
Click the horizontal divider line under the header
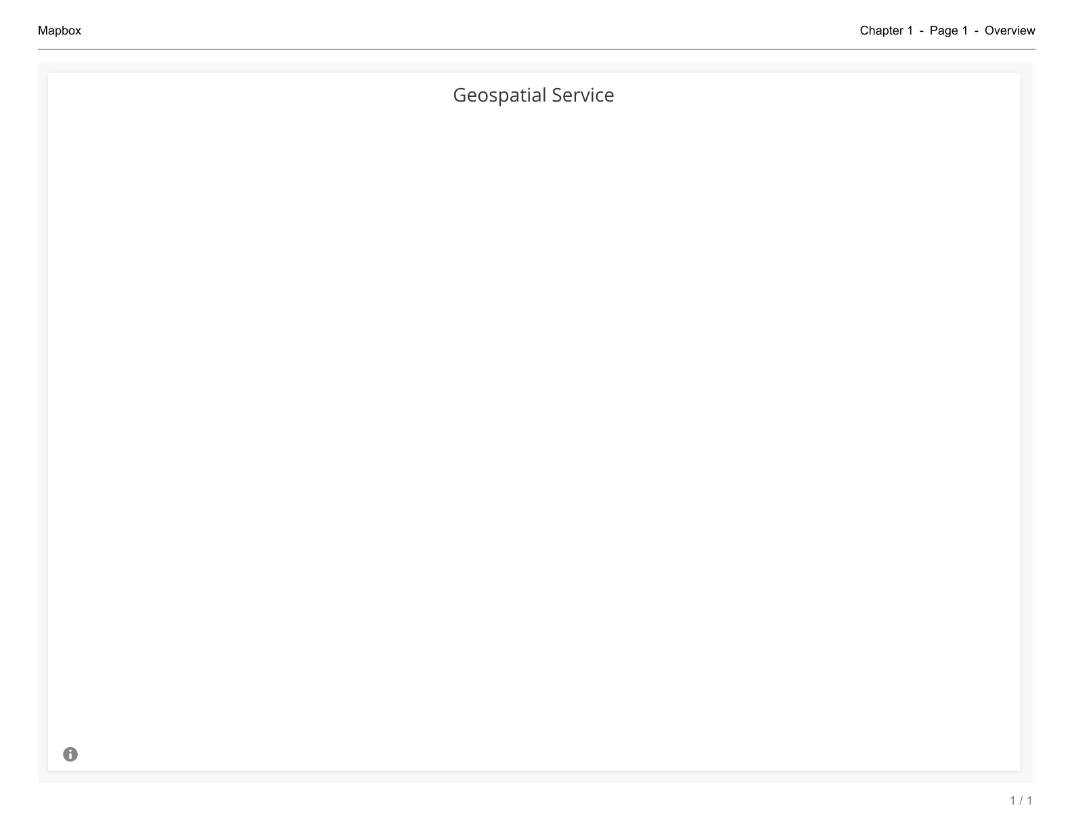coord(535,49)
